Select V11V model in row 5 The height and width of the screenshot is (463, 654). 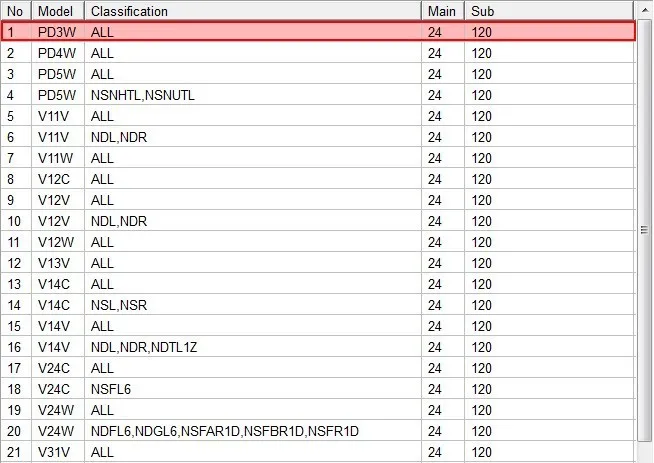58,116
